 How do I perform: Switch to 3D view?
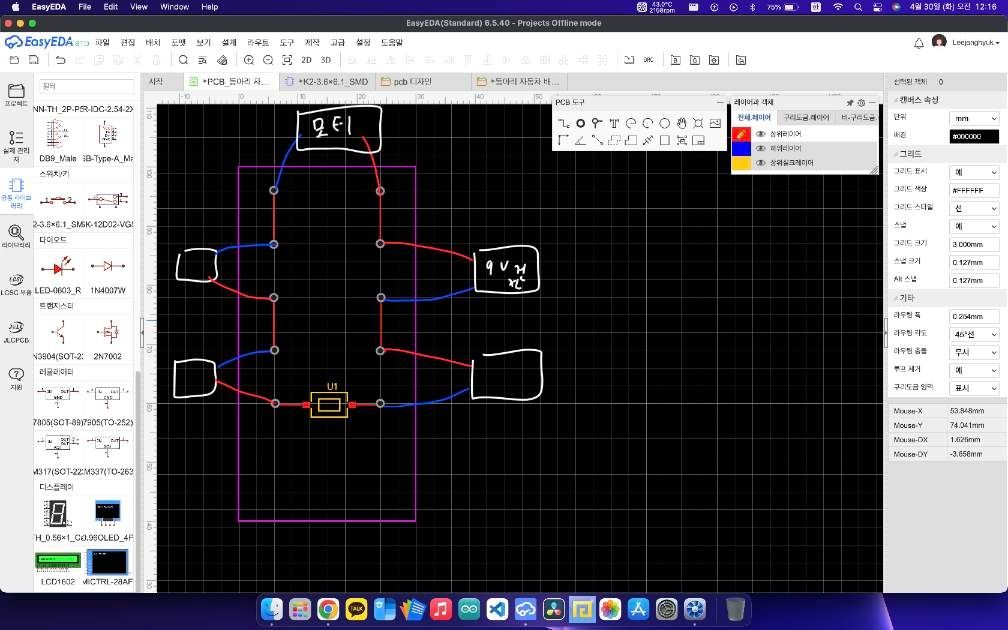(x=325, y=61)
